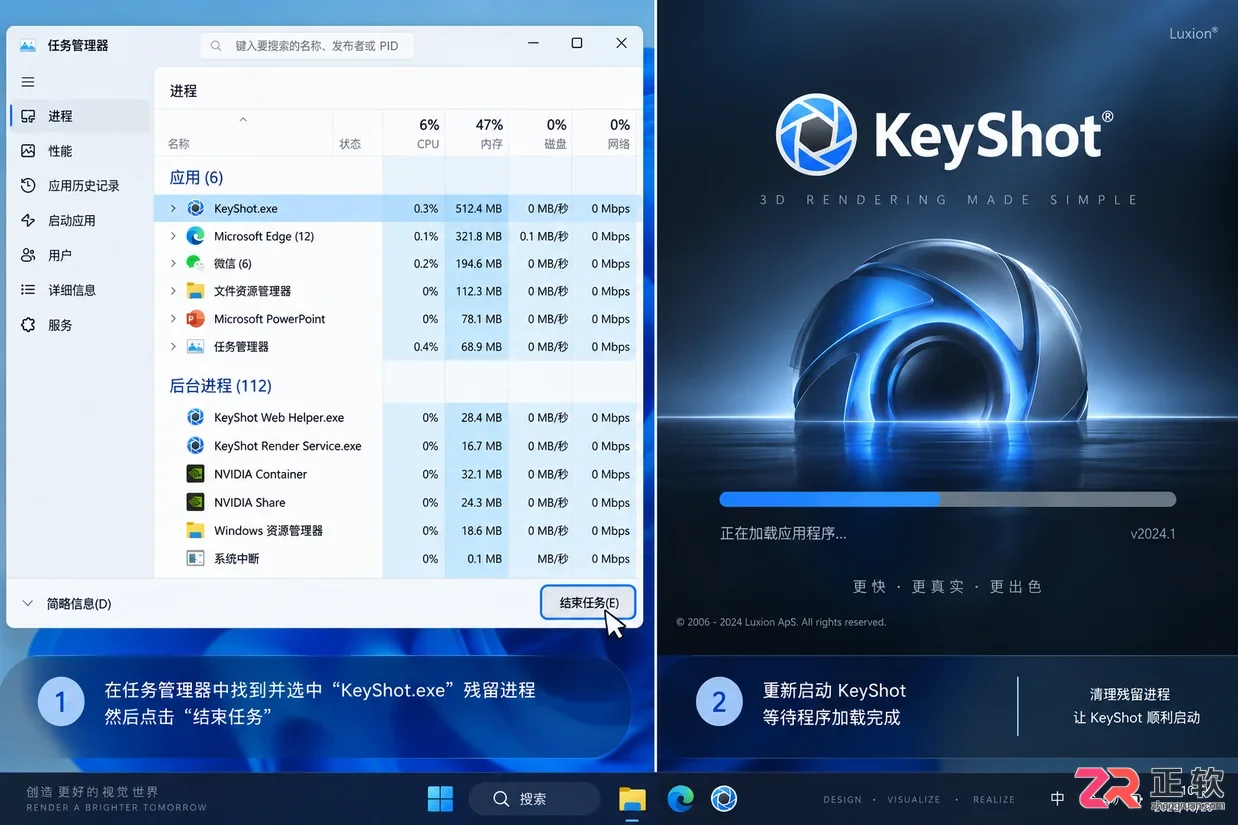Image resolution: width=1238 pixels, height=825 pixels.
Task: Click the 321.8 MB memory value
Action: tap(479, 237)
